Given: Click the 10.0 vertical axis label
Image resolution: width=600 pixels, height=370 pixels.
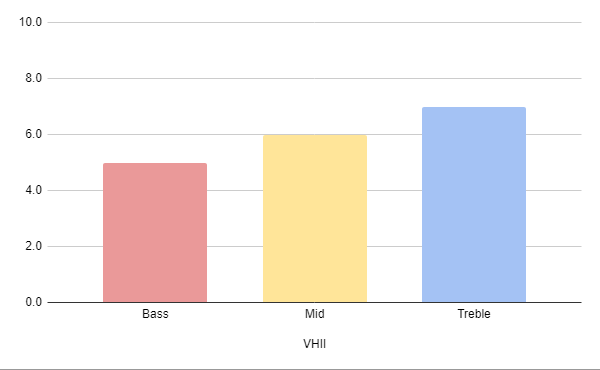Looking at the screenshot, I should (x=31, y=22).
